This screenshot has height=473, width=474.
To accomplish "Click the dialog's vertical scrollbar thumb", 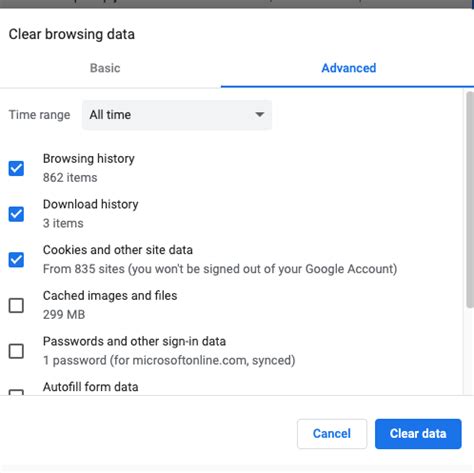I will click(x=470, y=200).
